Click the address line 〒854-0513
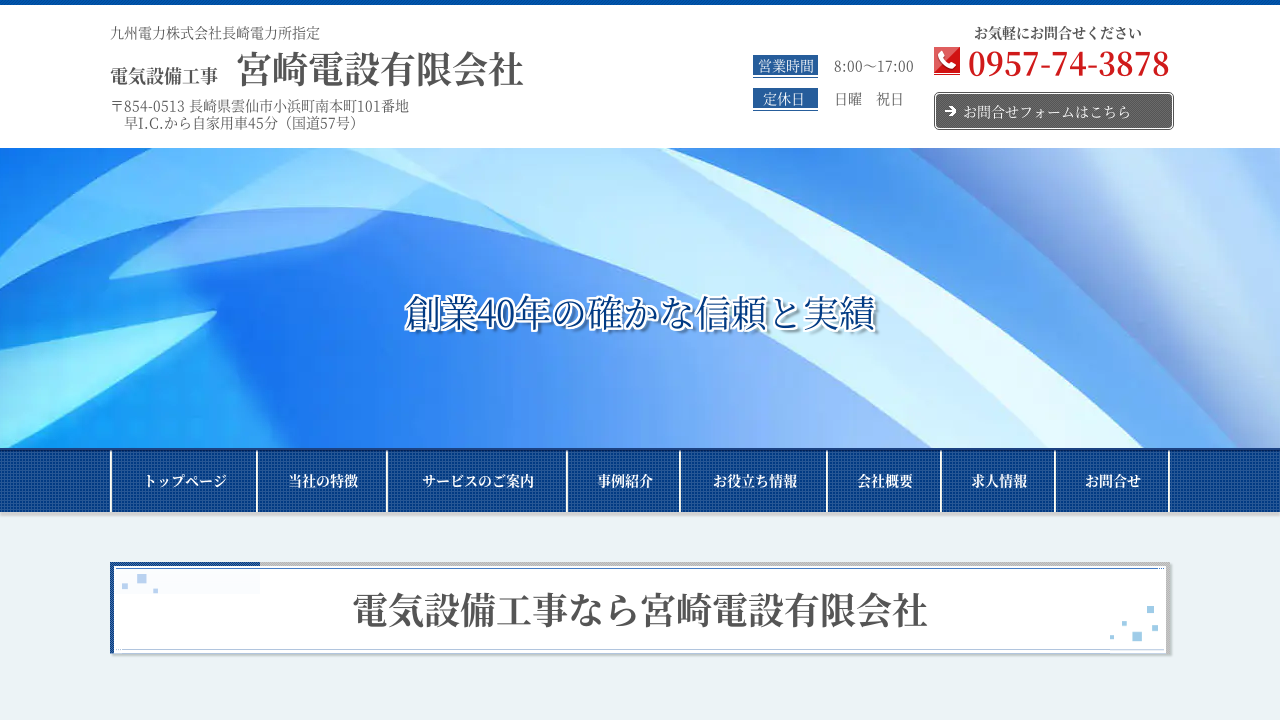This screenshot has width=1280, height=720. point(260,106)
